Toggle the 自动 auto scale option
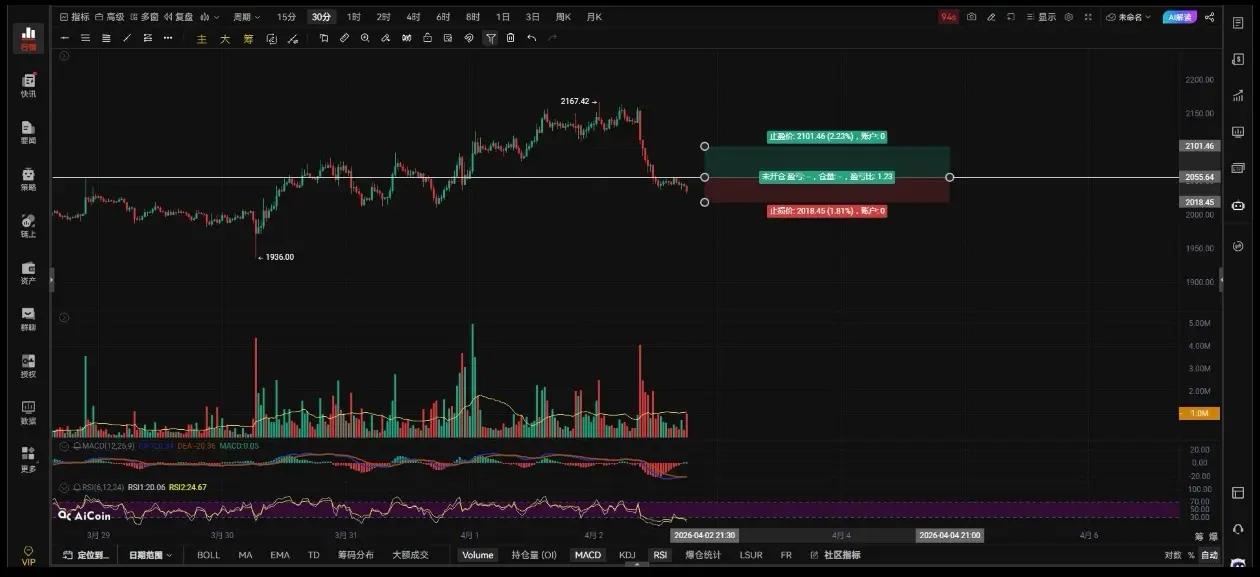Image resolution: width=1260 pixels, height=577 pixels. coord(1209,554)
